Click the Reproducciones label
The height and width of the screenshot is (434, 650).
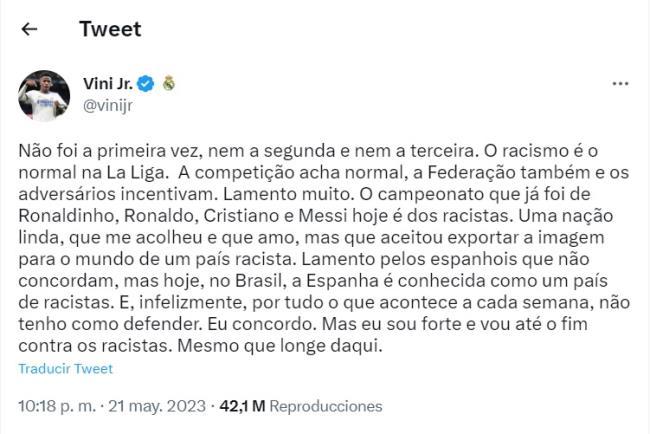click(326, 406)
